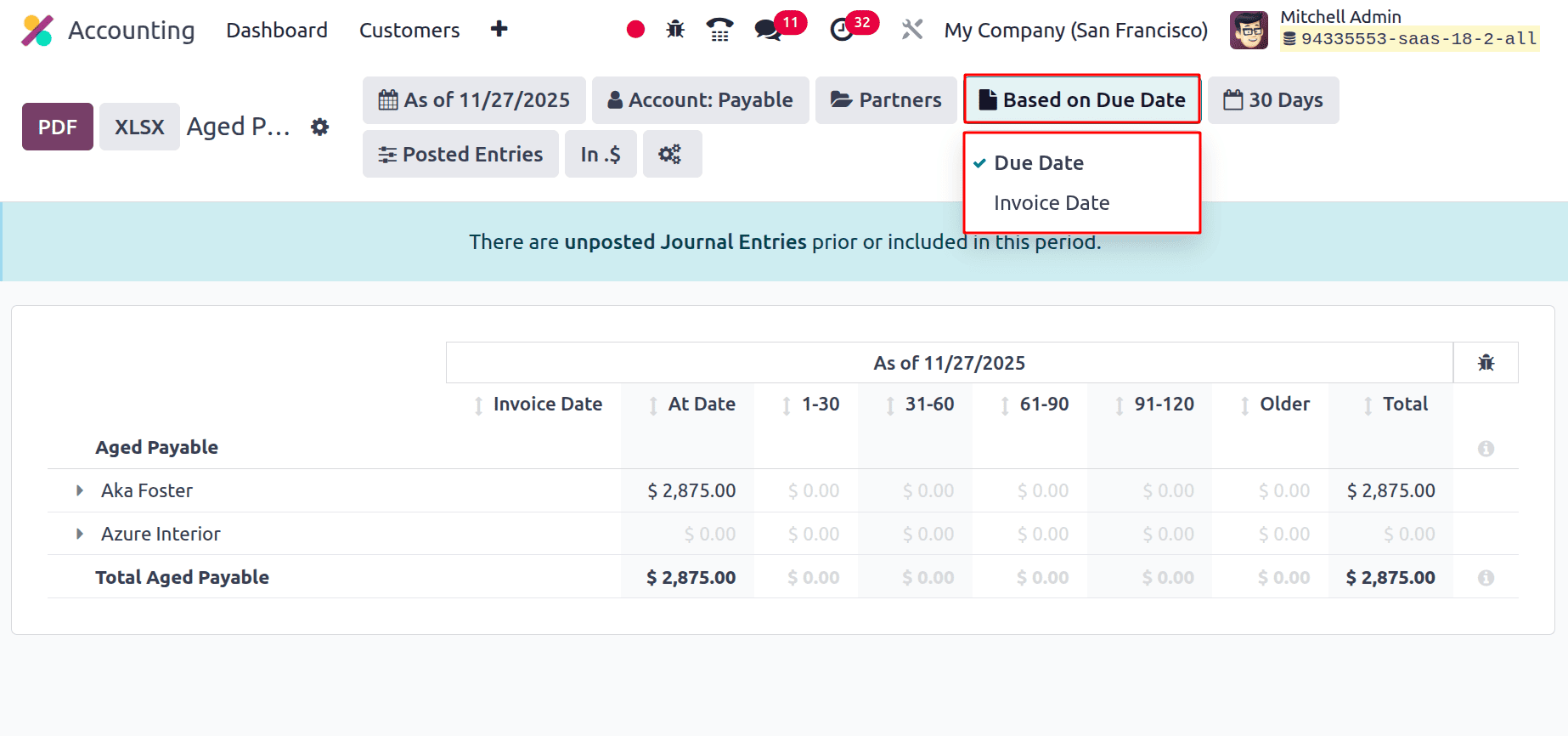Open the Customers menu
This screenshot has height=736, width=1568.
pyautogui.click(x=409, y=30)
